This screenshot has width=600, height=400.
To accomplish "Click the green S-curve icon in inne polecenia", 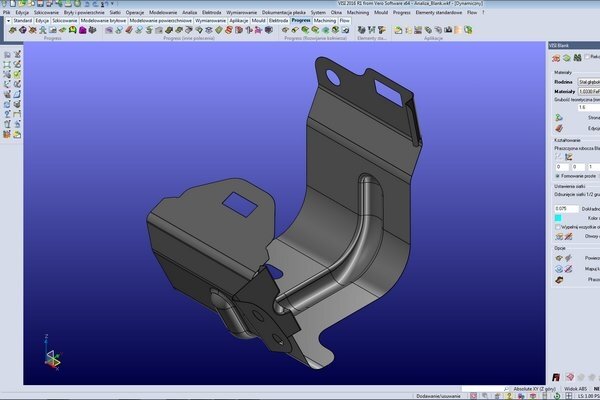I will point(149,30).
